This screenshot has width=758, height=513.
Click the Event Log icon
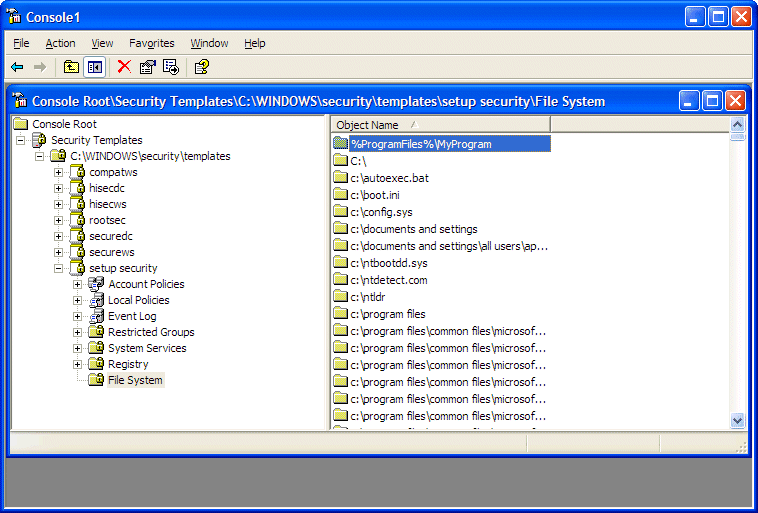coord(96,316)
